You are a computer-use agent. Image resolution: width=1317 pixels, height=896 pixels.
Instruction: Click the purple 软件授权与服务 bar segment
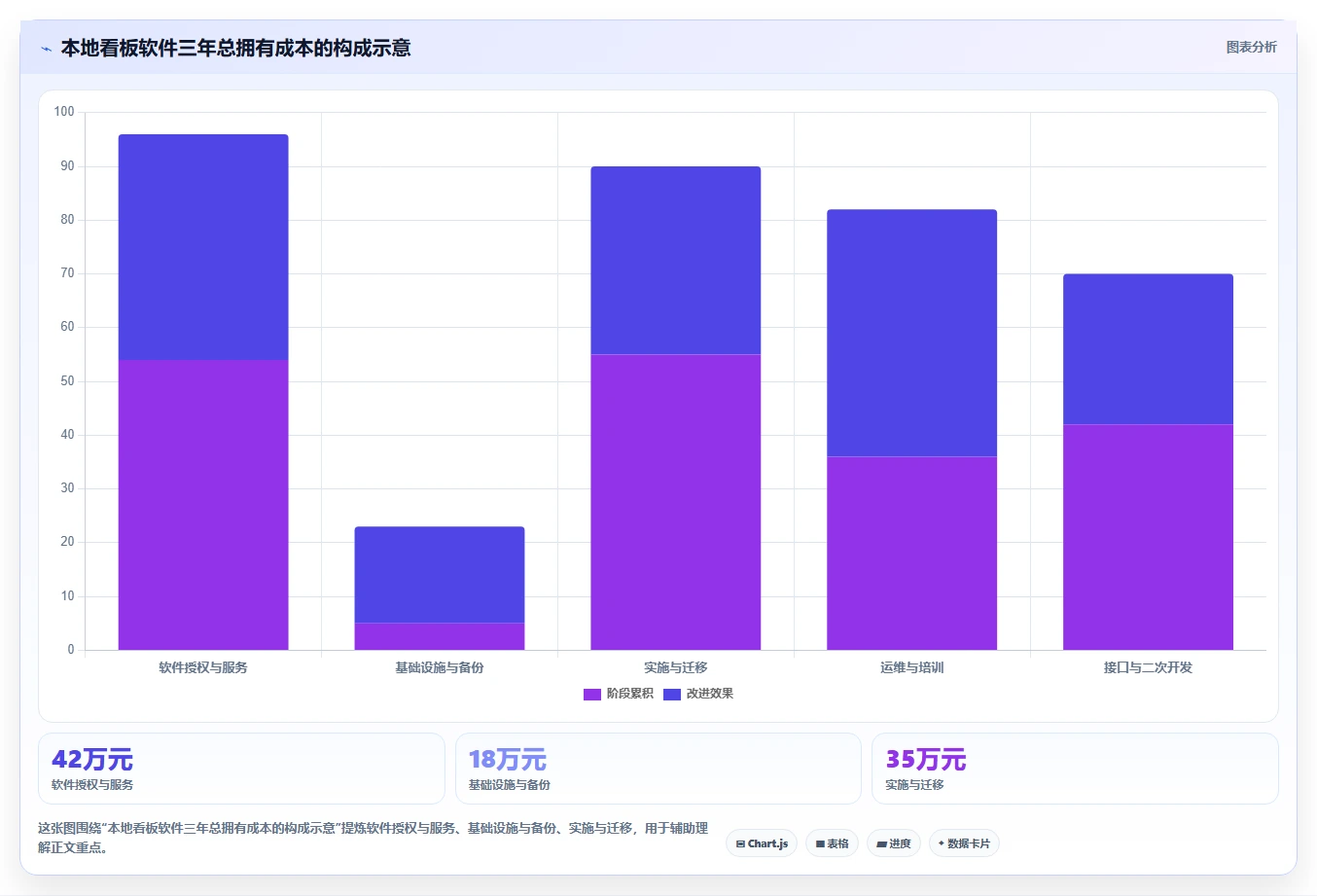[203, 505]
